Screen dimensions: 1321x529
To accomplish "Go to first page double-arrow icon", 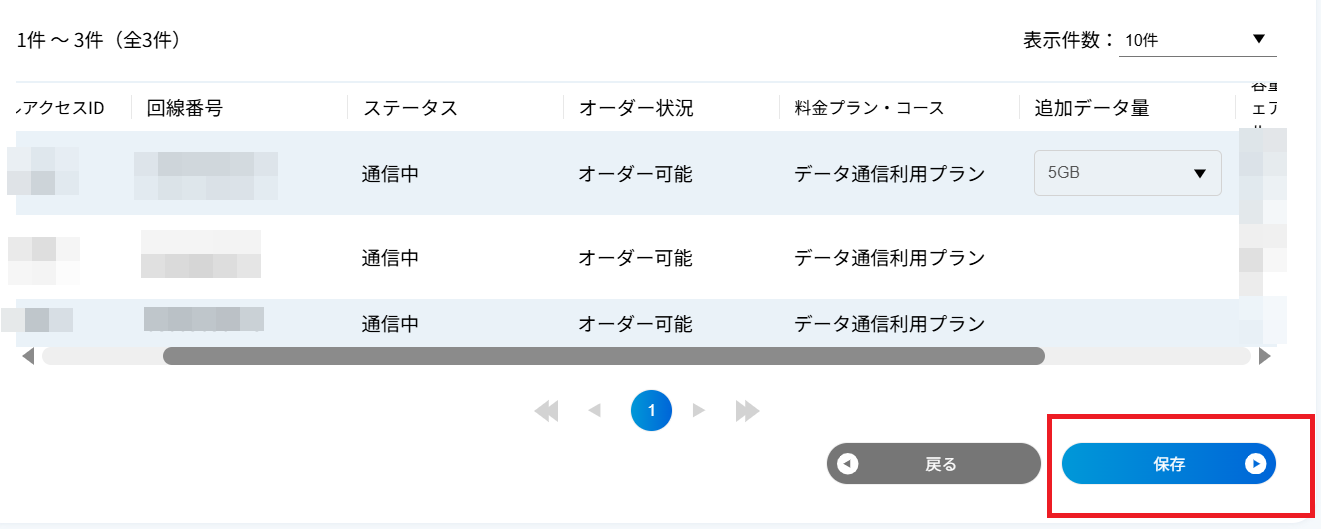I will [546, 410].
